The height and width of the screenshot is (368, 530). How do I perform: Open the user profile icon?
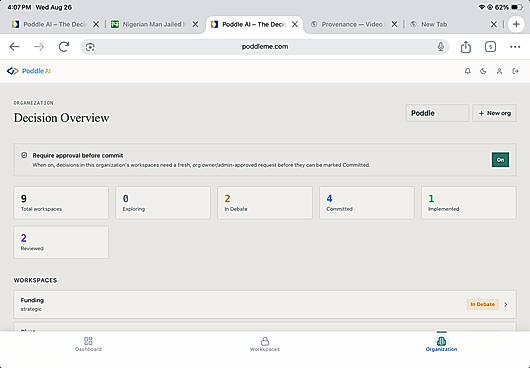tap(499, 71)
